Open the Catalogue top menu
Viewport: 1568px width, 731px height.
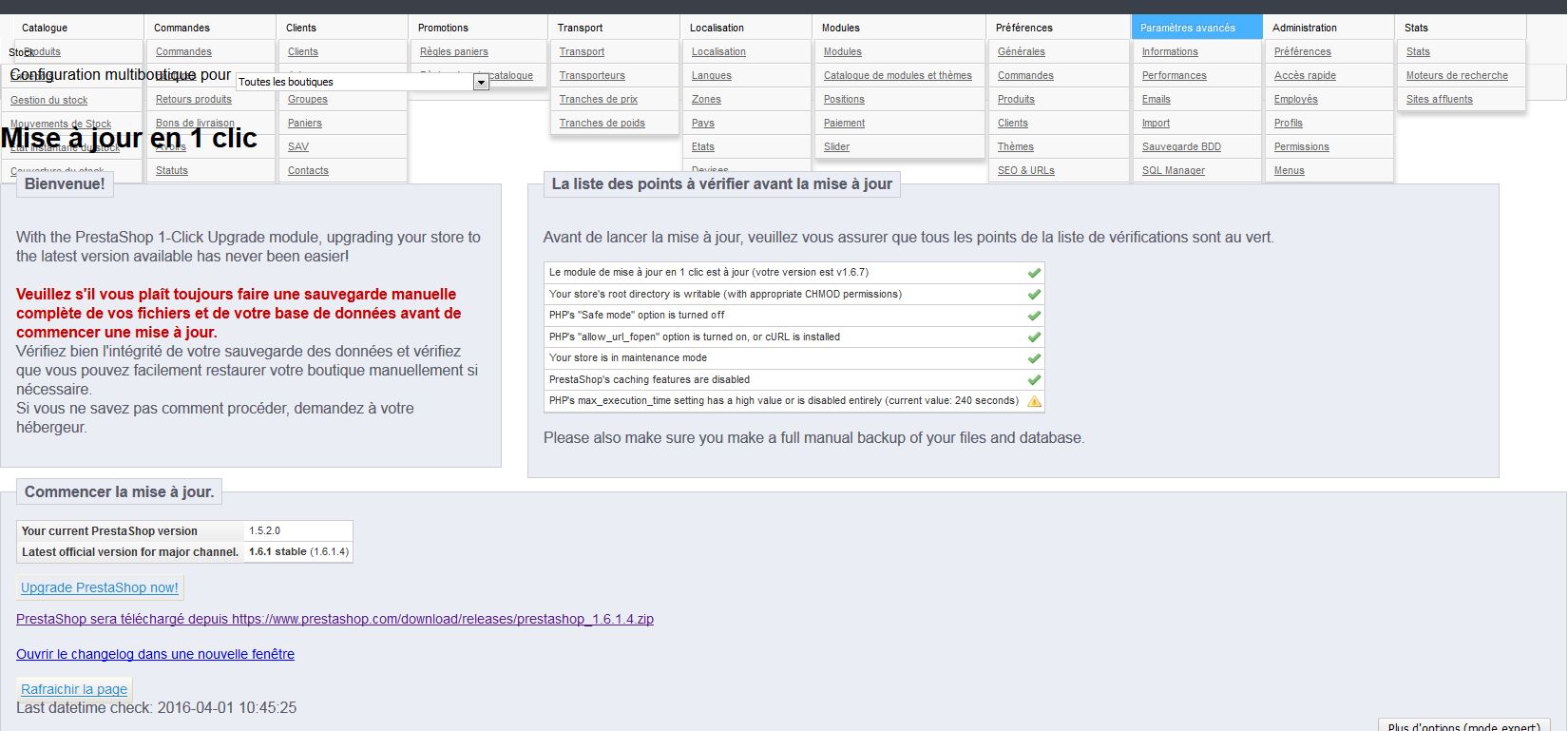45,28
